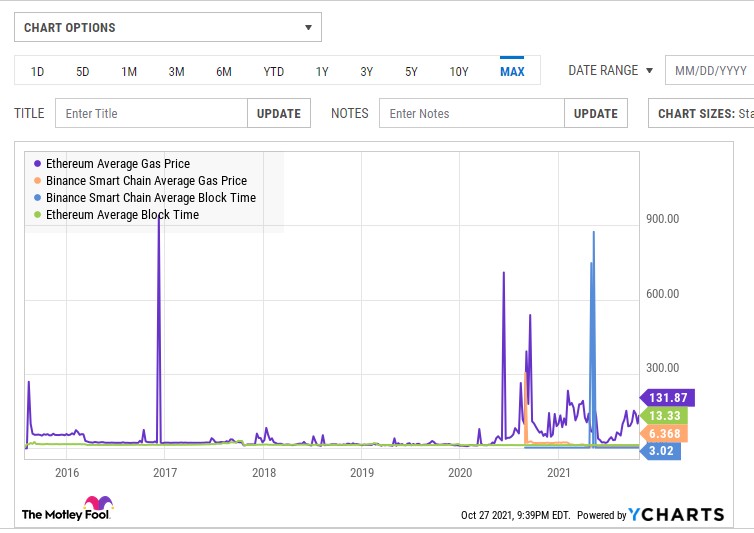Select the 1M time range
This screenshot has height=533, width=754.
[x=129, y=72]
